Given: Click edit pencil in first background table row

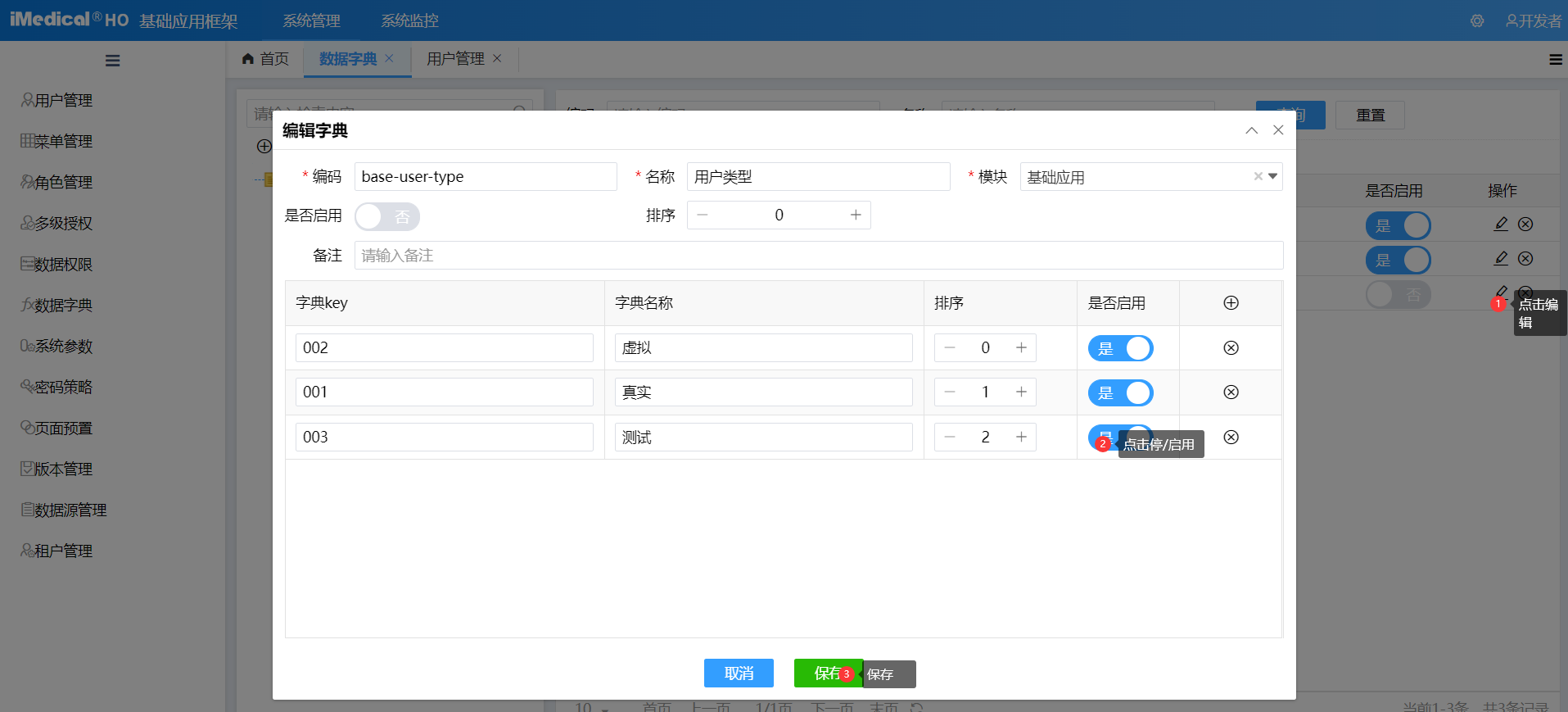Looking at the screenshot, I should 1501,224.
